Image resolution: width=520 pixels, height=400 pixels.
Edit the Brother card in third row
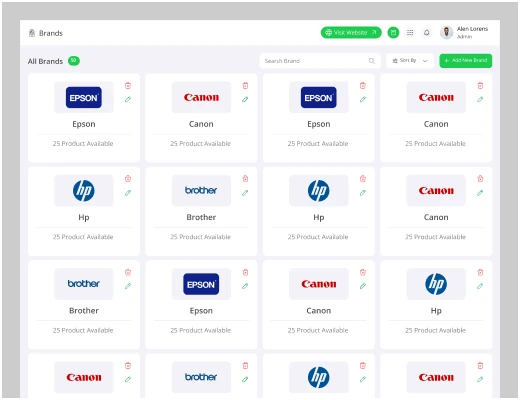coord(128,286)
